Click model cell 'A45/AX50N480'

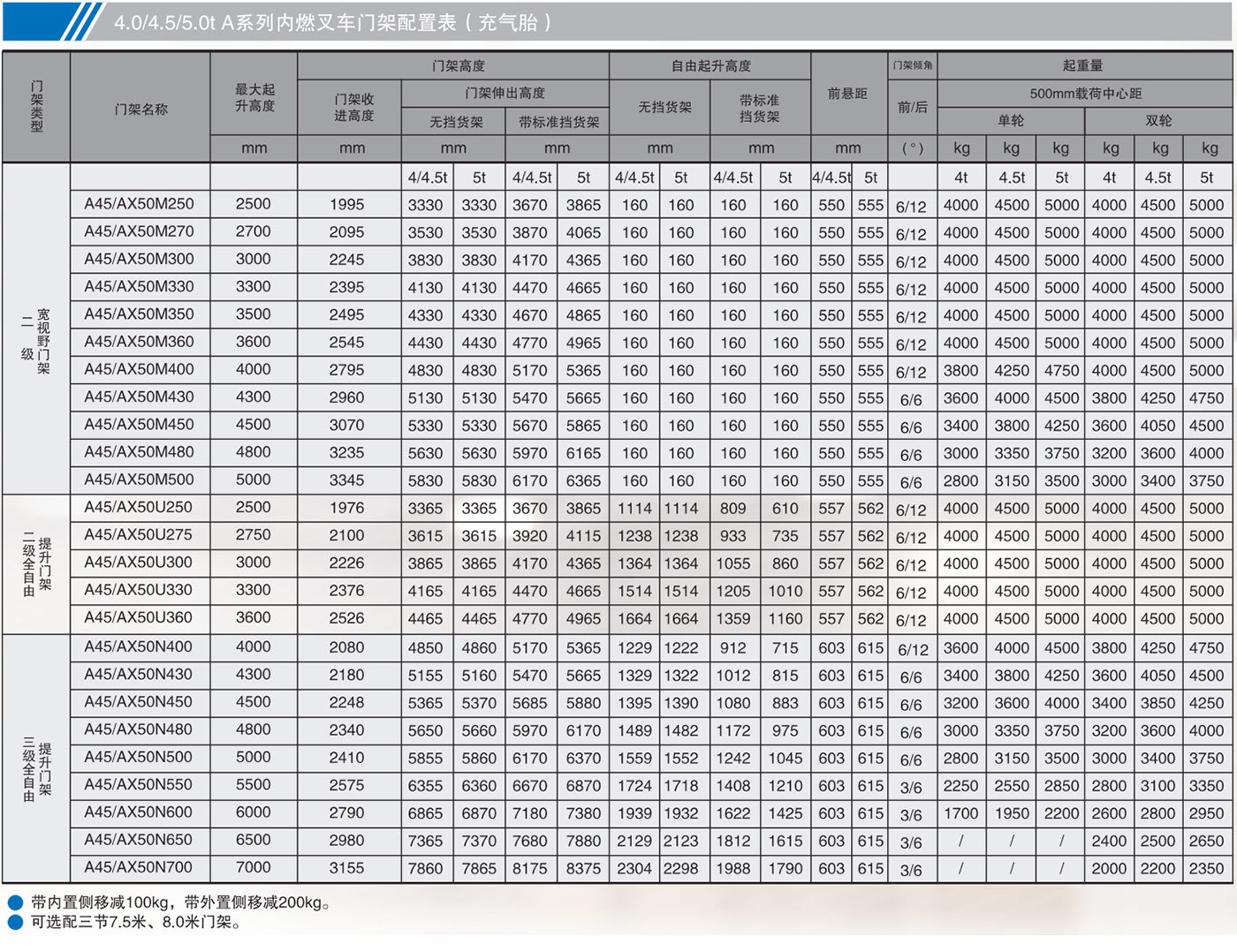[140, 729]
